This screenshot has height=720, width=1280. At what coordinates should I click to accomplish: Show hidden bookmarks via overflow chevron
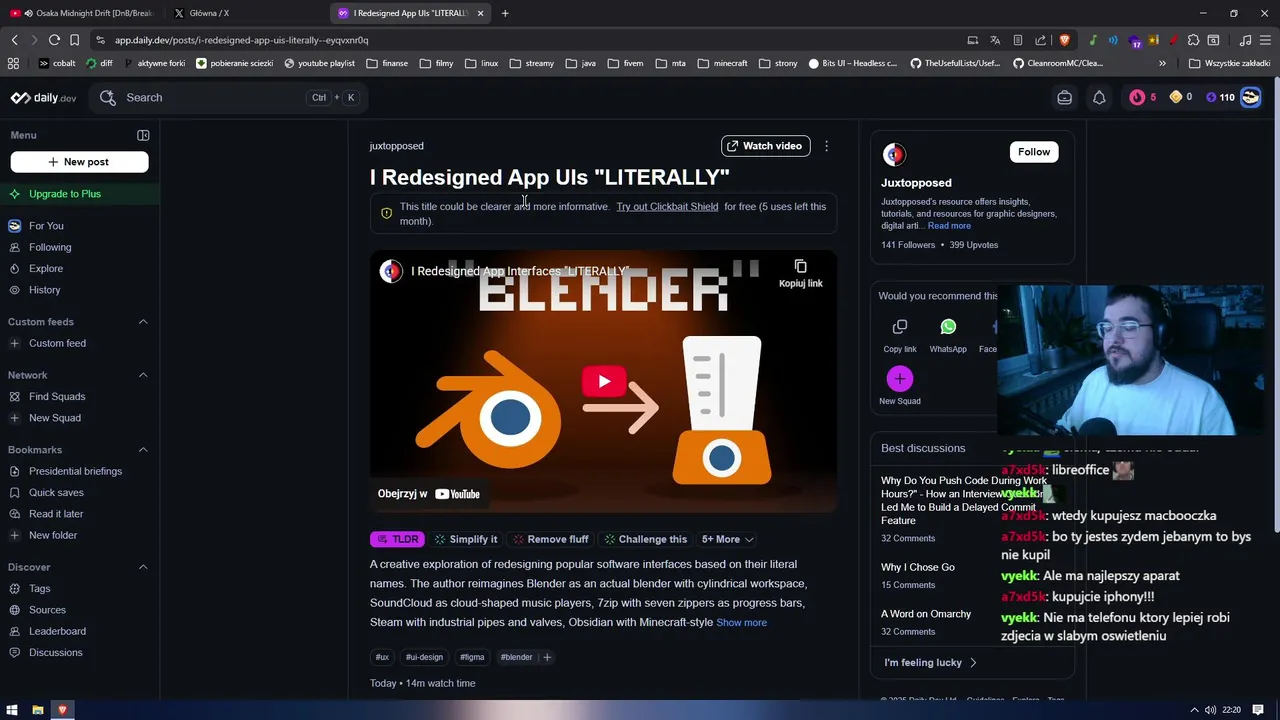1162,63
